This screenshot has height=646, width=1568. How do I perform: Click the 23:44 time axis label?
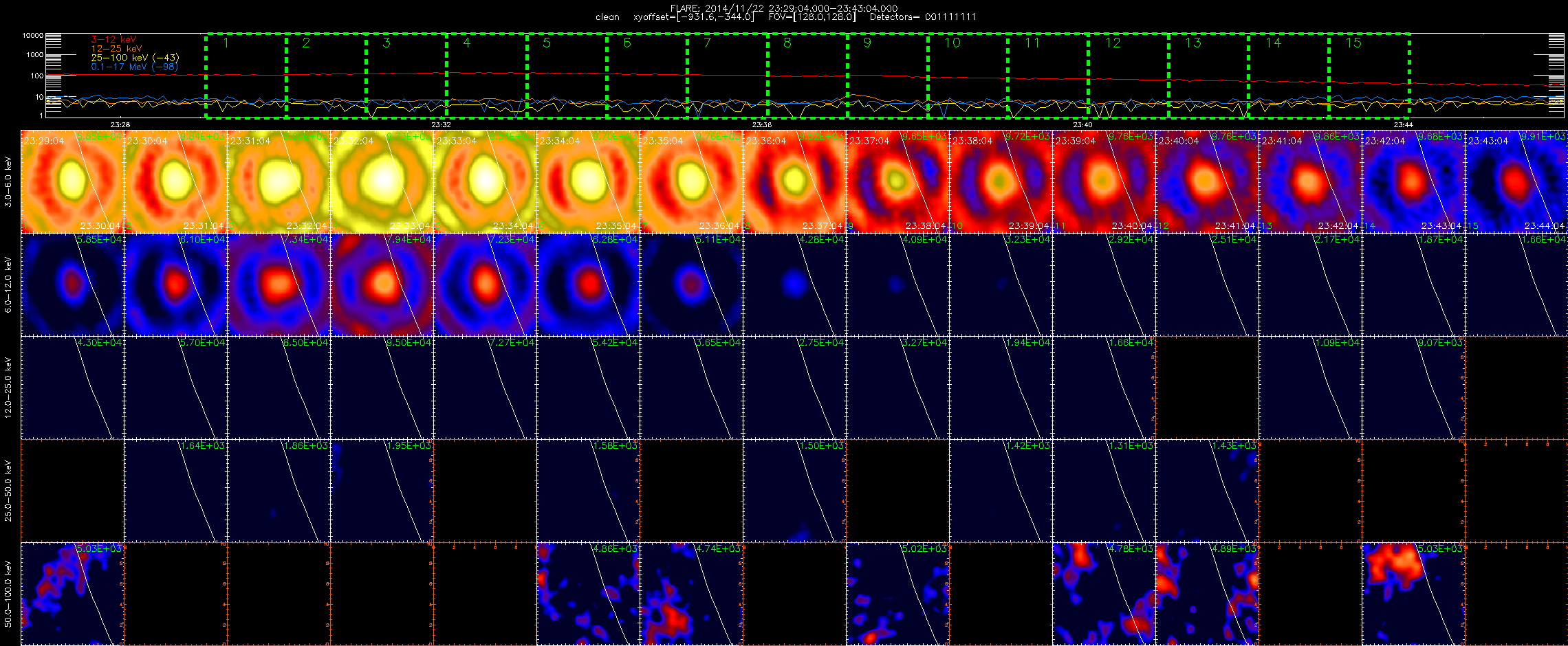click(1403, 124)
